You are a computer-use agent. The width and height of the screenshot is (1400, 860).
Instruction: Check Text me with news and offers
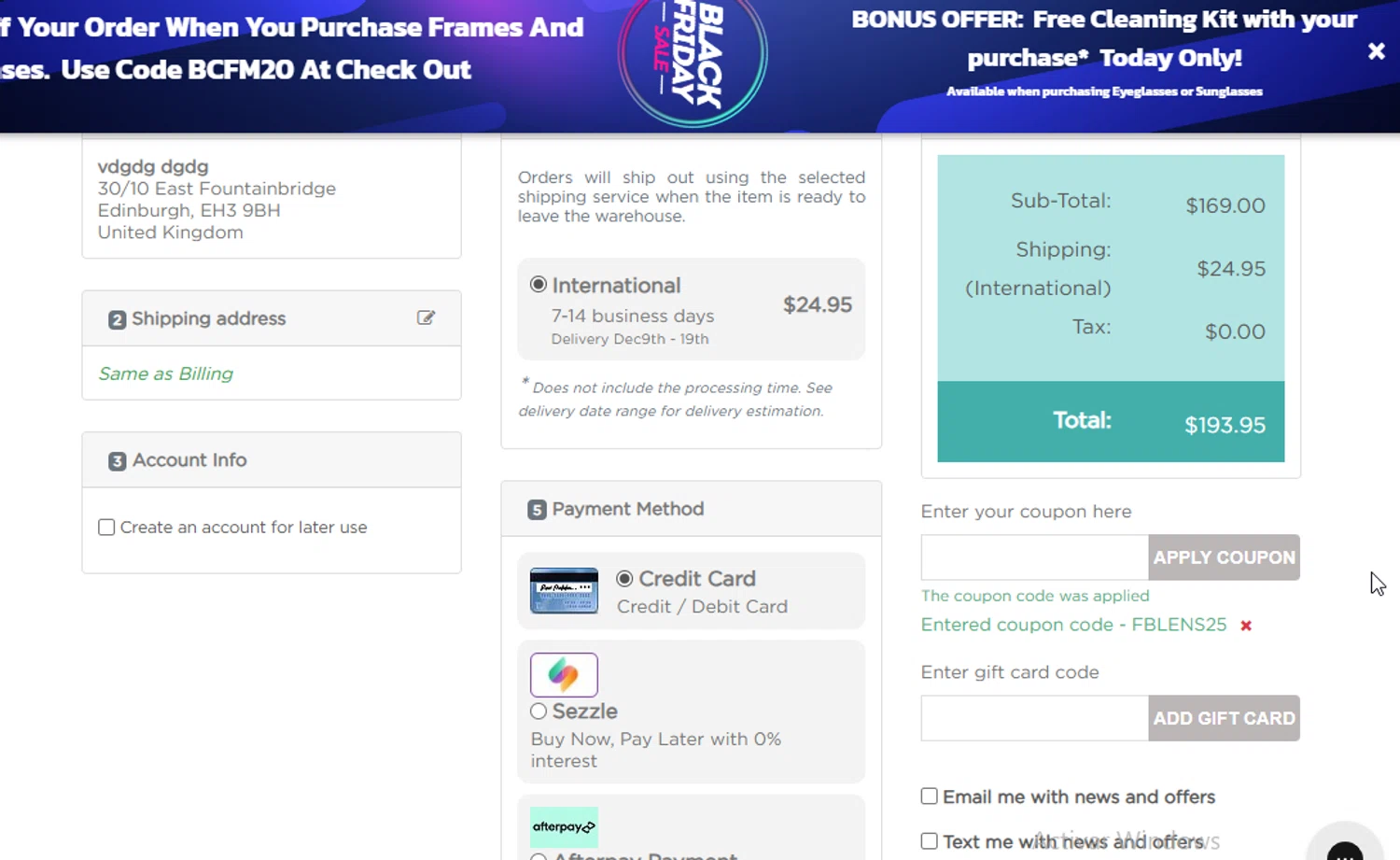930,841
